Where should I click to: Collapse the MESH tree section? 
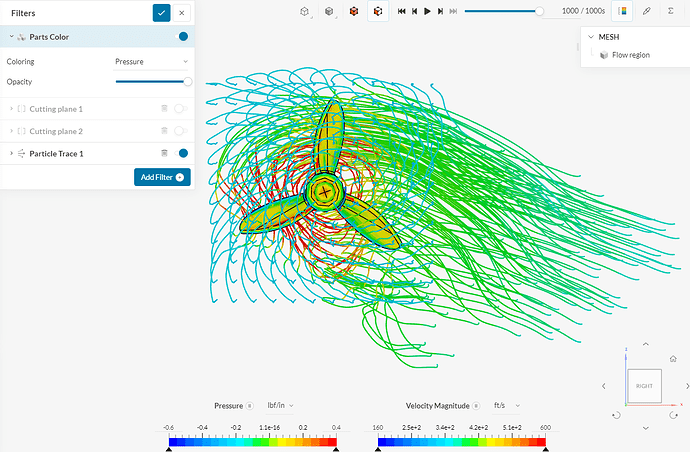pos(591,37)
